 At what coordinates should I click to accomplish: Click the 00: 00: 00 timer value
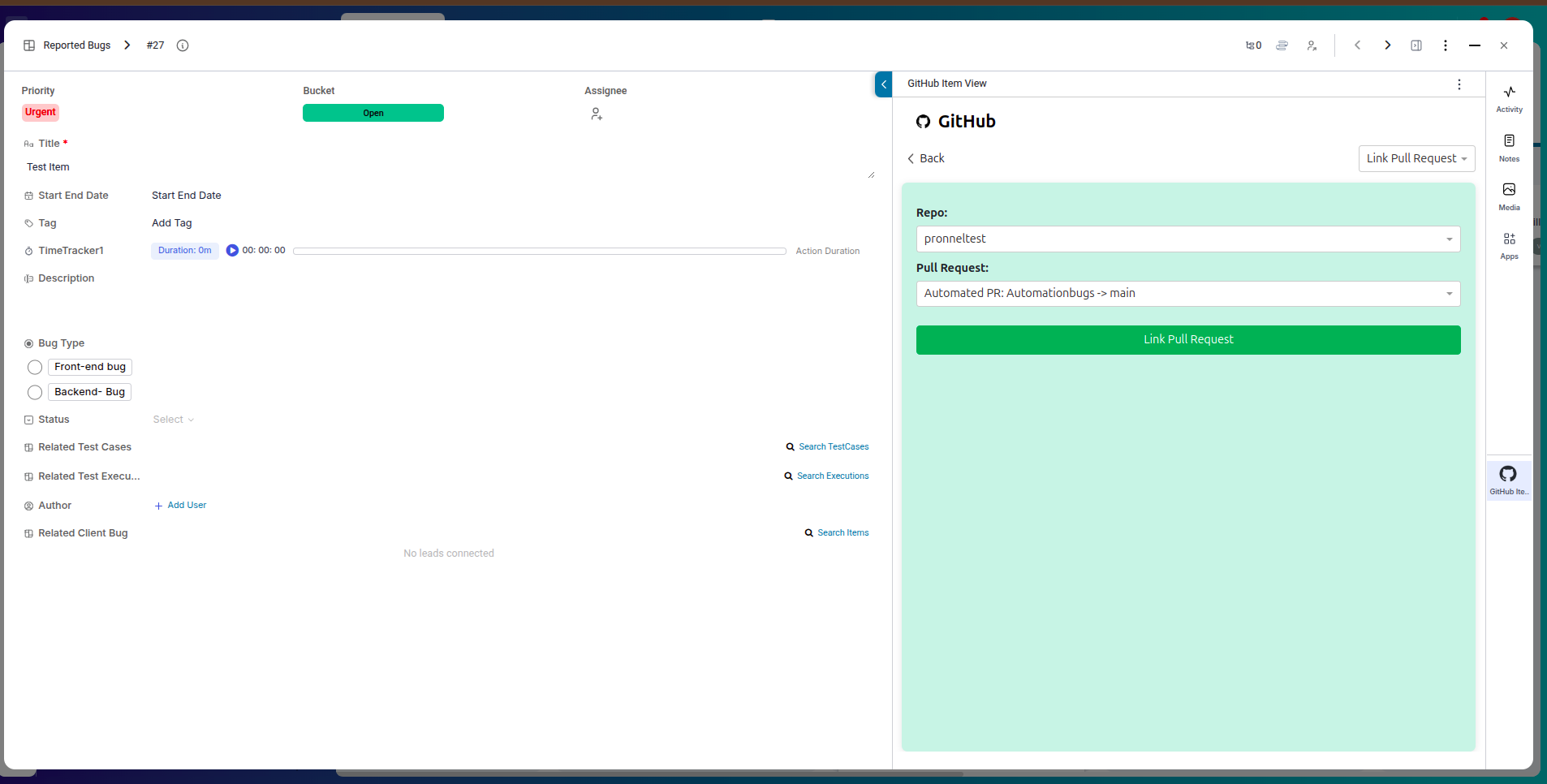pos(264,250)
